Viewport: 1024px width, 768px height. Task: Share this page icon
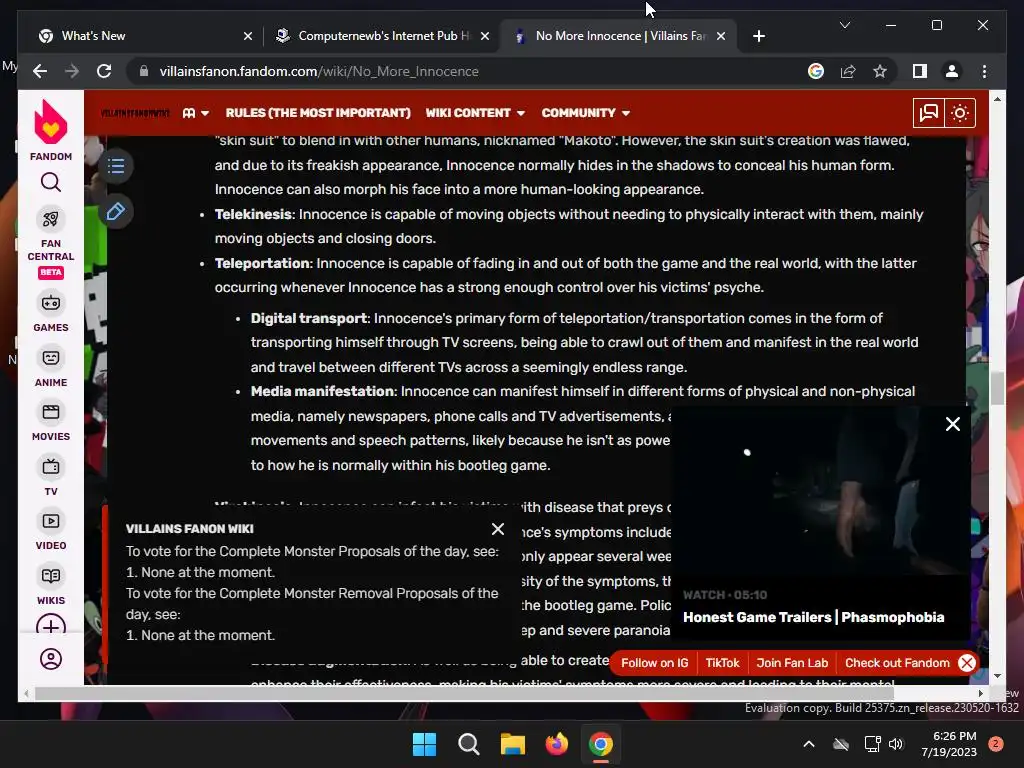848,71
